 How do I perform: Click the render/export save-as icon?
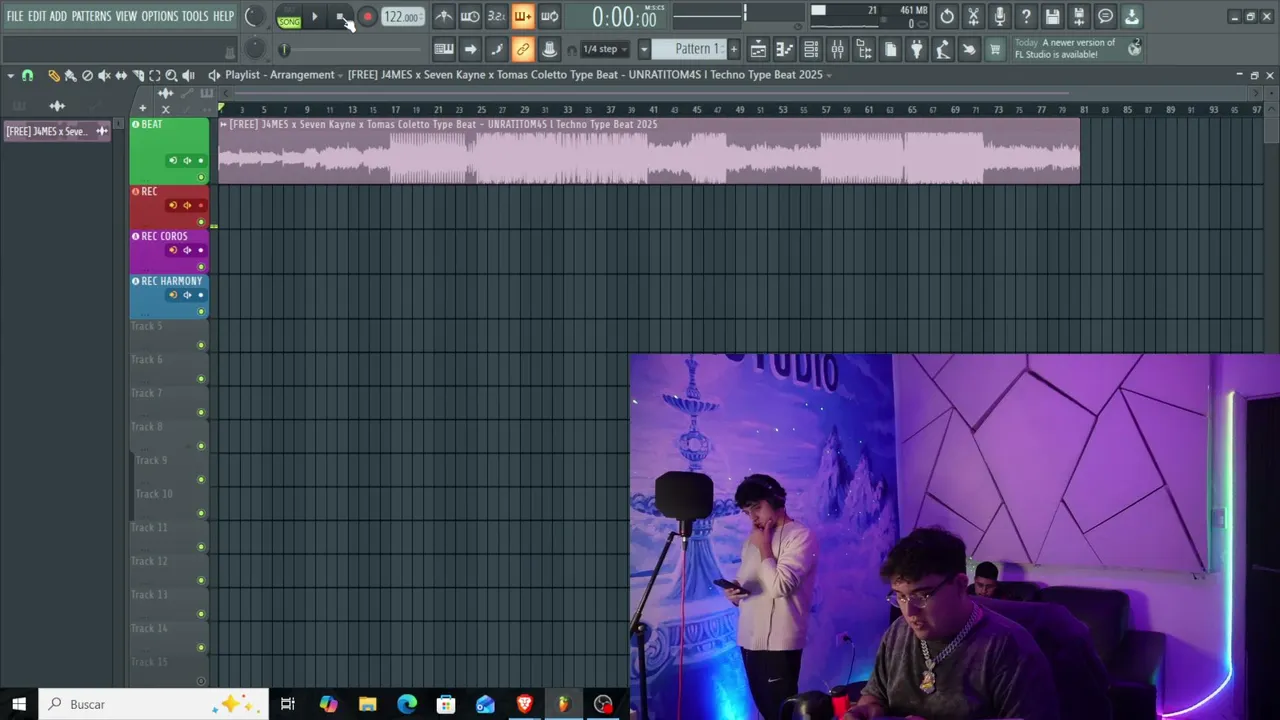[x=1078, y=16]
